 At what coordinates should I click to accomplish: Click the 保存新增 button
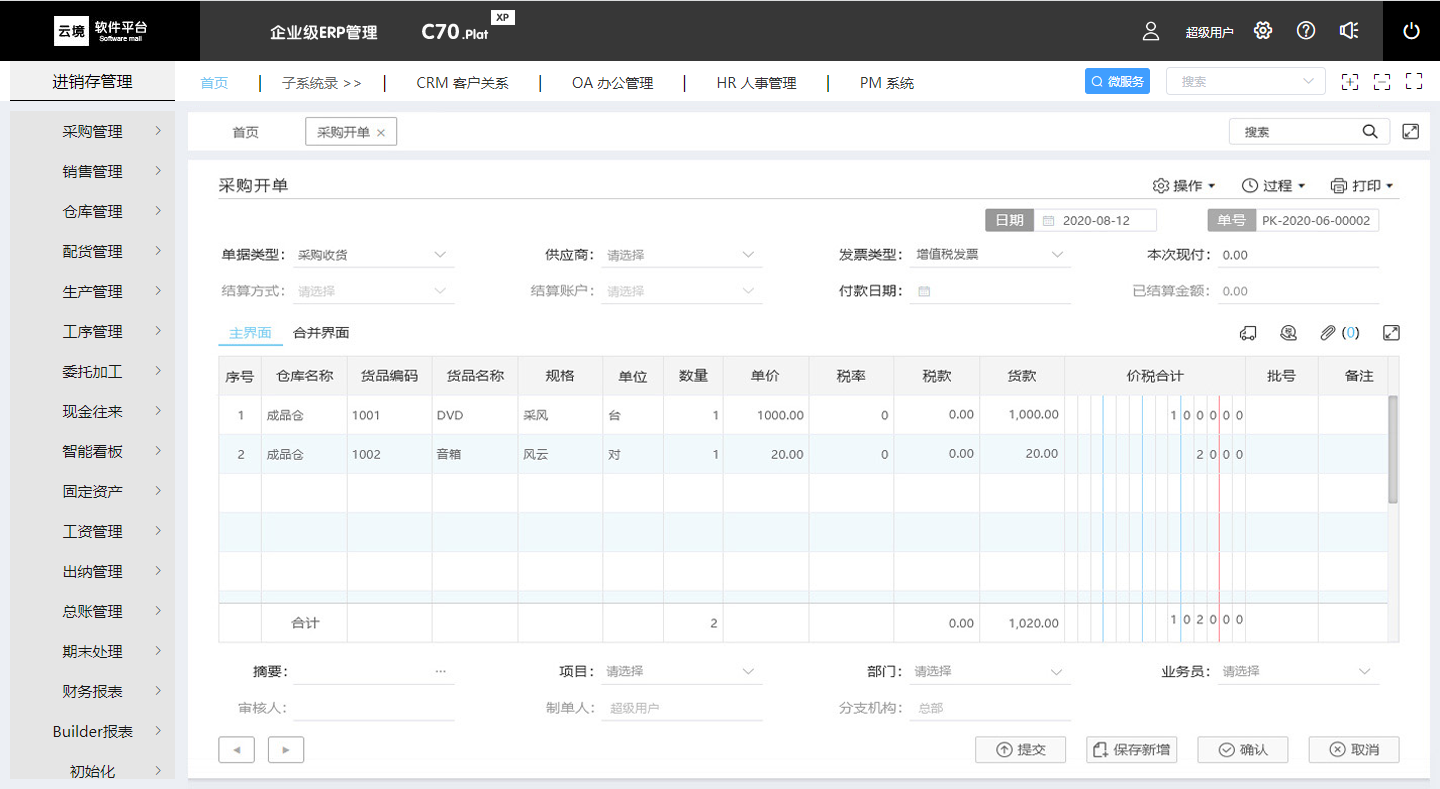pyautogui.click(x=1131, y=750)
